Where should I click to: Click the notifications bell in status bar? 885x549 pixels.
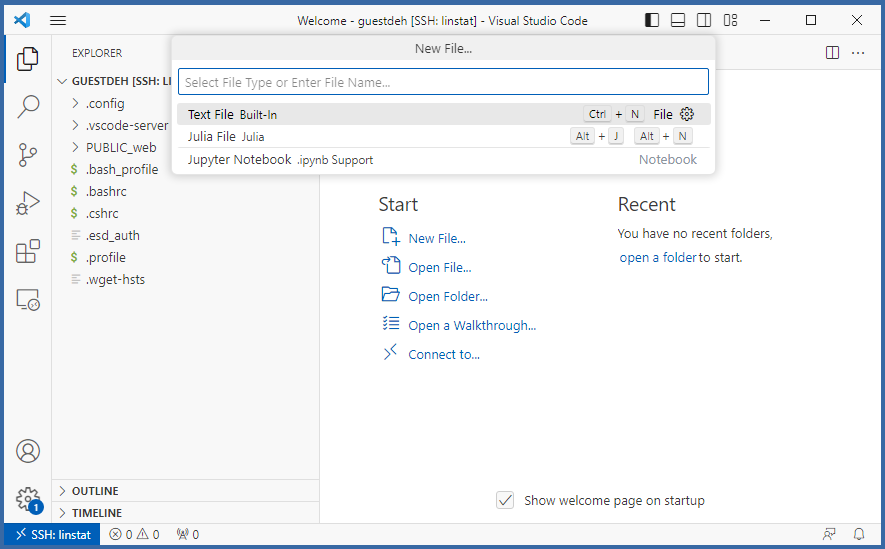point(858,535)
